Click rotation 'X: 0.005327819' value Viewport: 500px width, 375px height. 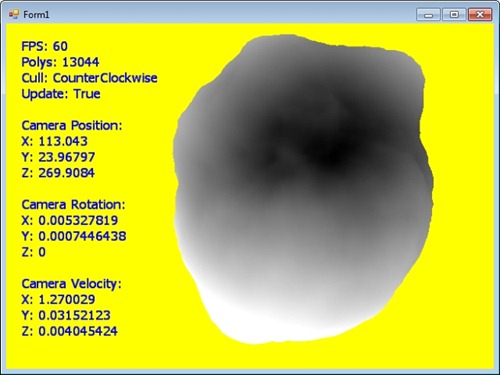(x=70, y=220)
